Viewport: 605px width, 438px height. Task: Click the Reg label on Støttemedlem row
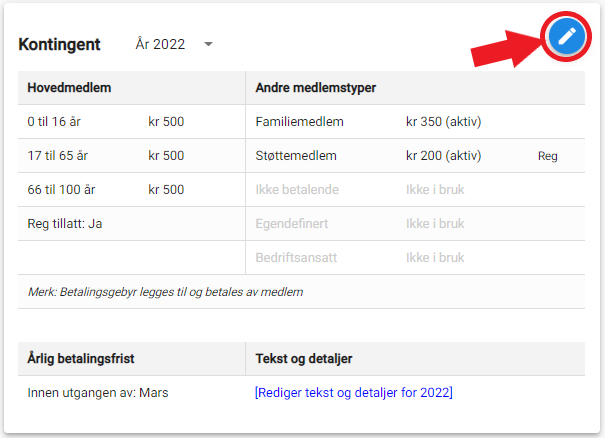coord(548,156)
